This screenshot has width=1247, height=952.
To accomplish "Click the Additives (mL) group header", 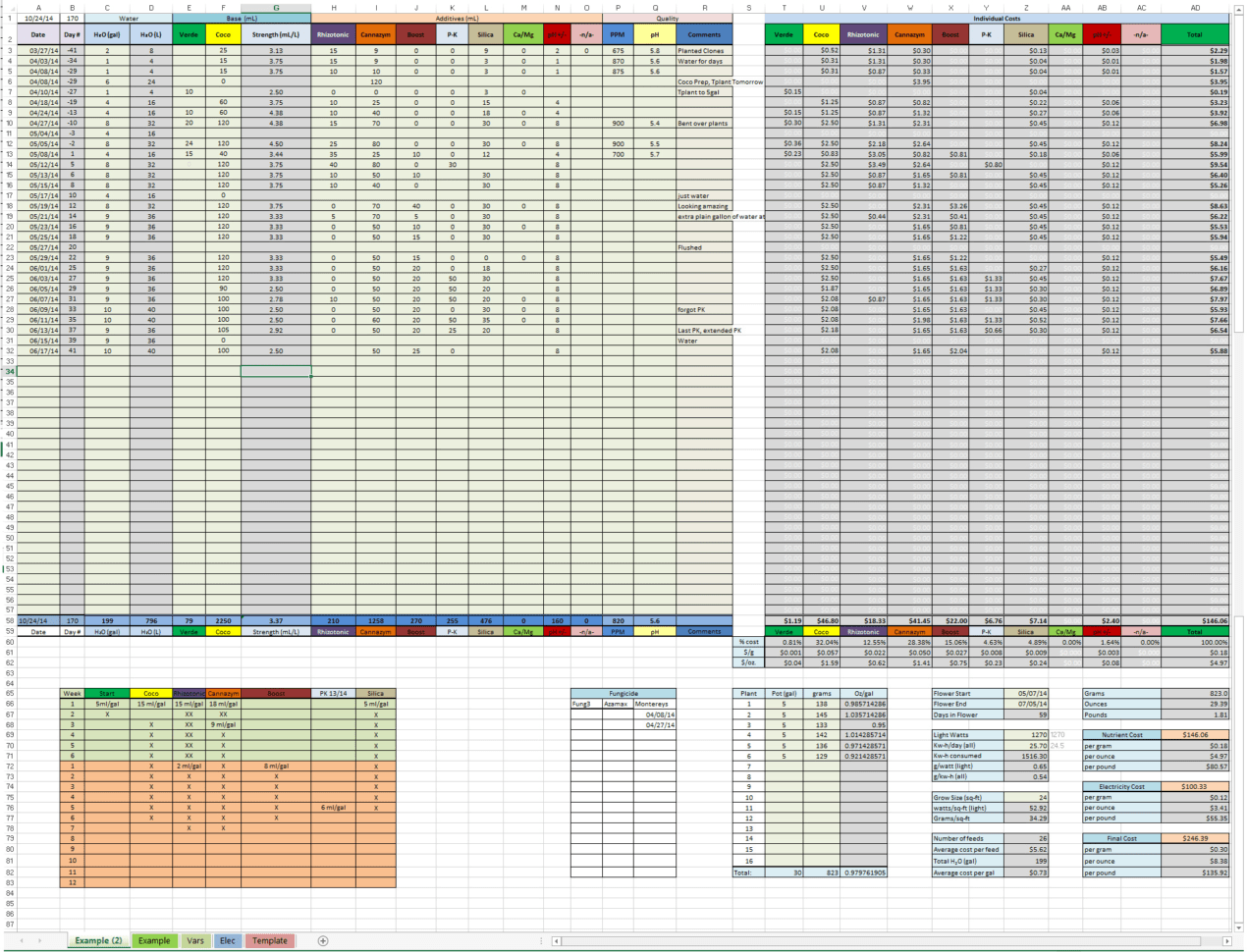I will coord(457,18).
